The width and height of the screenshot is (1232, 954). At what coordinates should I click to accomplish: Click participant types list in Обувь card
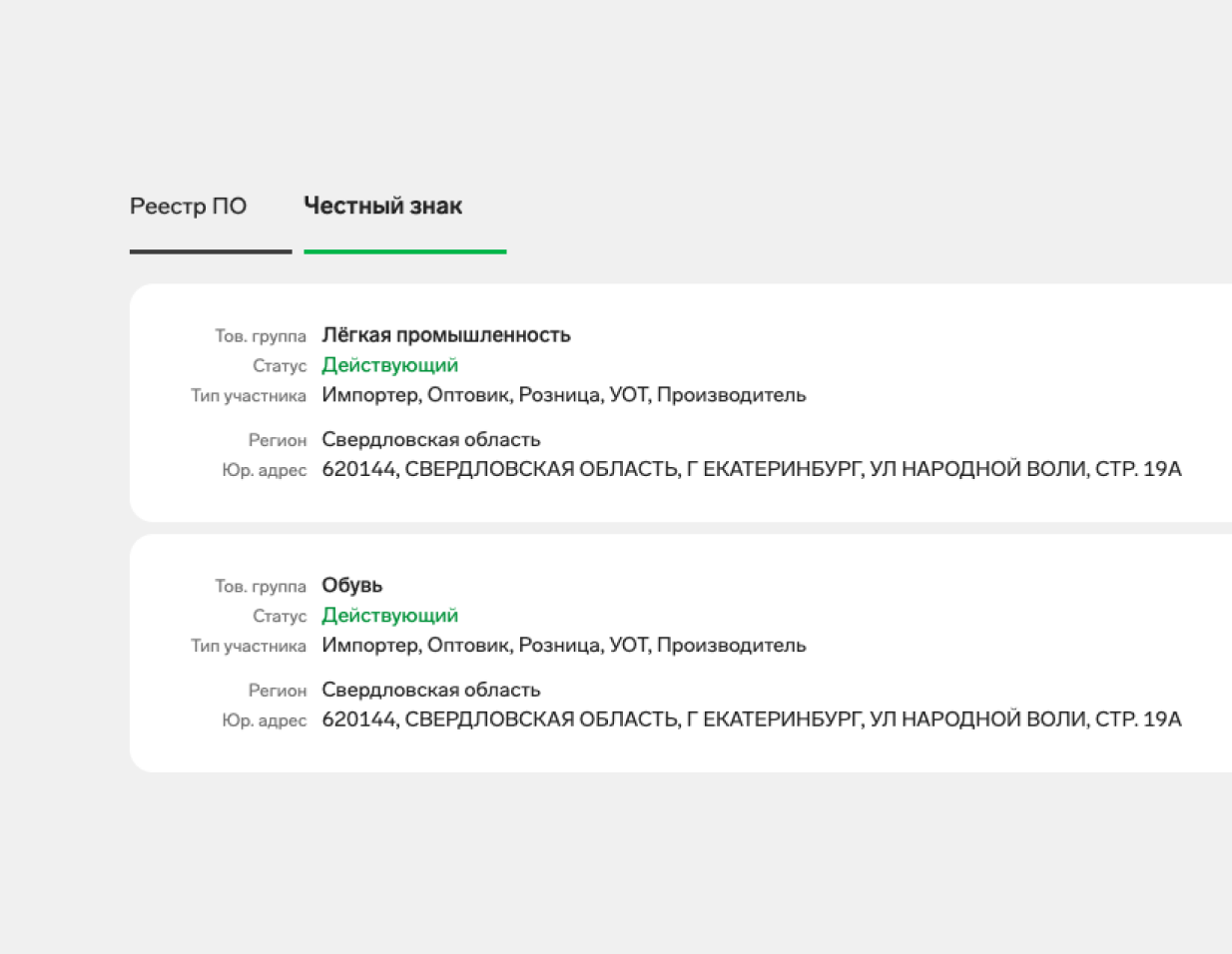(563, 646)
